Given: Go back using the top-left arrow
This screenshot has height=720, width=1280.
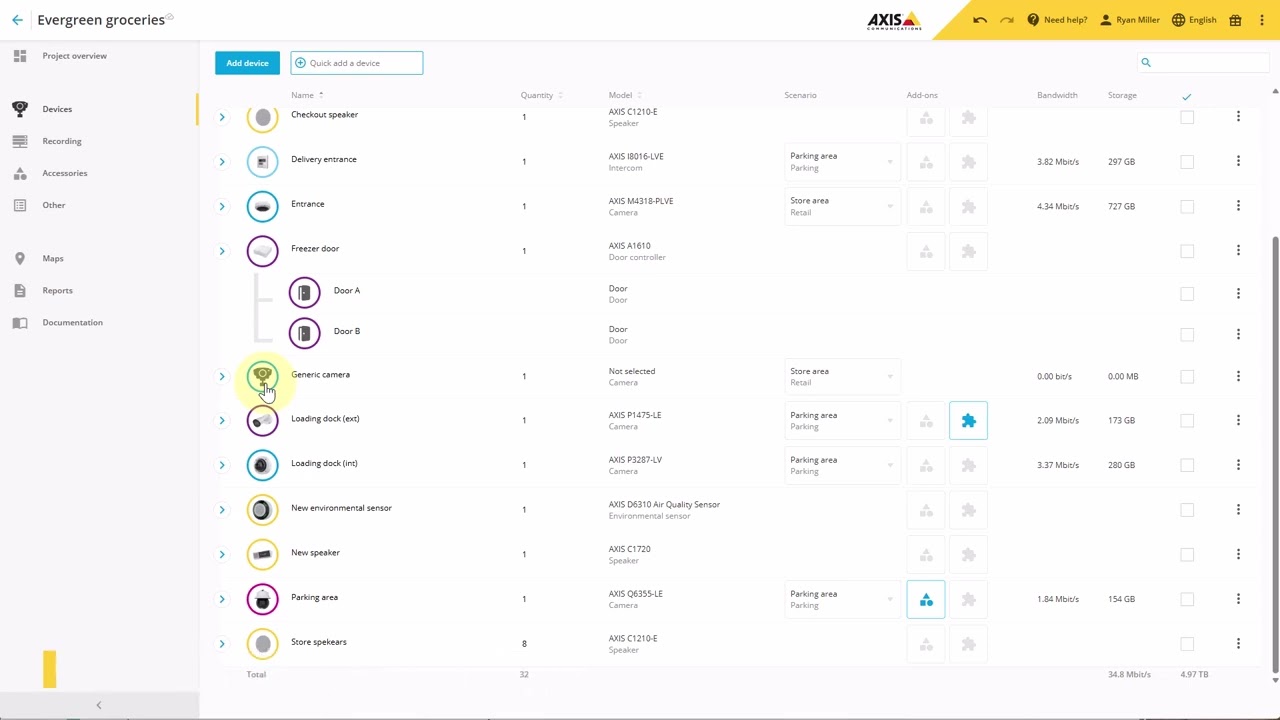Looking at the screenshot, I should [x=17, y=20].
